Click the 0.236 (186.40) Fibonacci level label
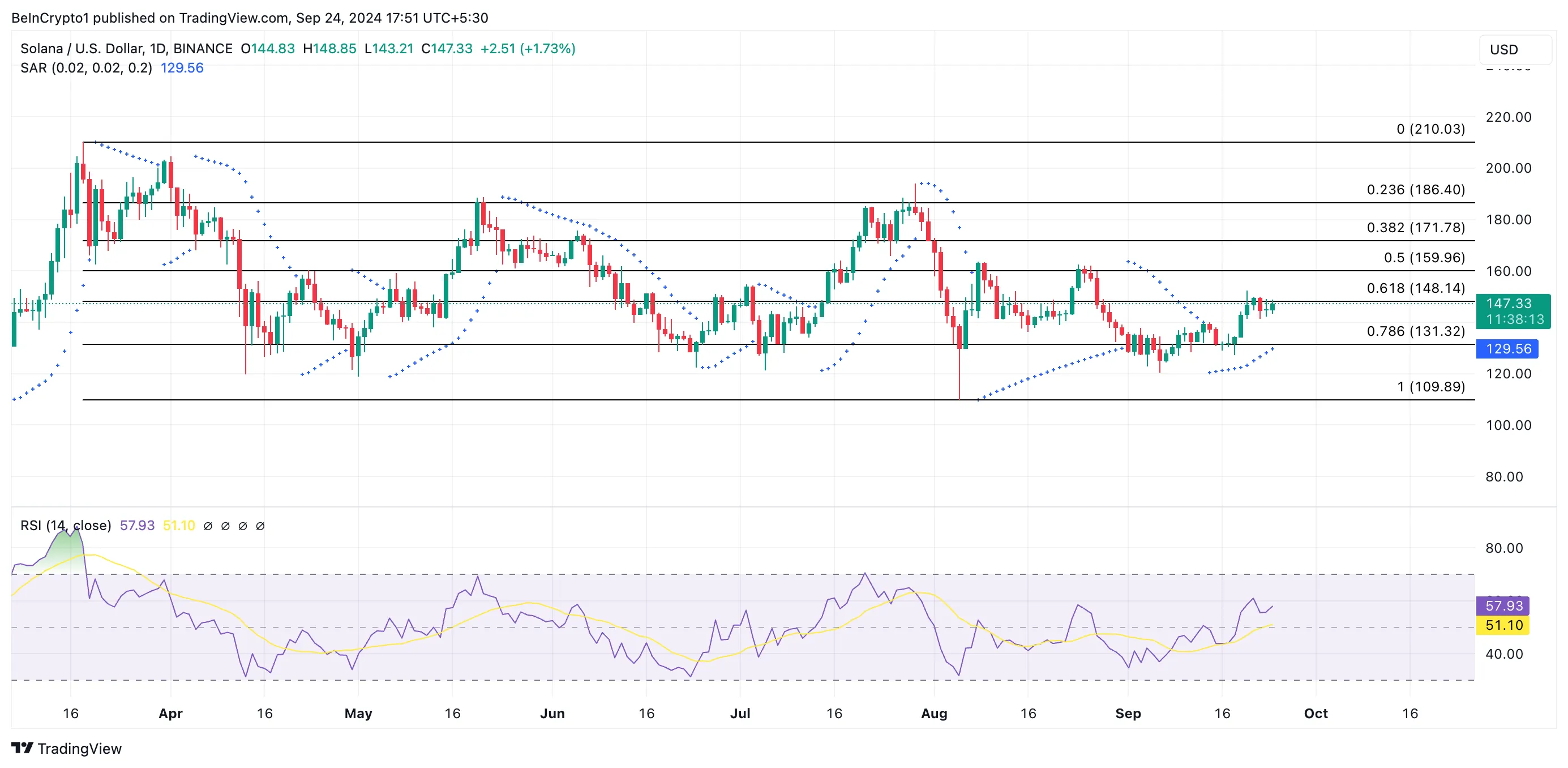The image size is (1568, 768). point(1415,189)
